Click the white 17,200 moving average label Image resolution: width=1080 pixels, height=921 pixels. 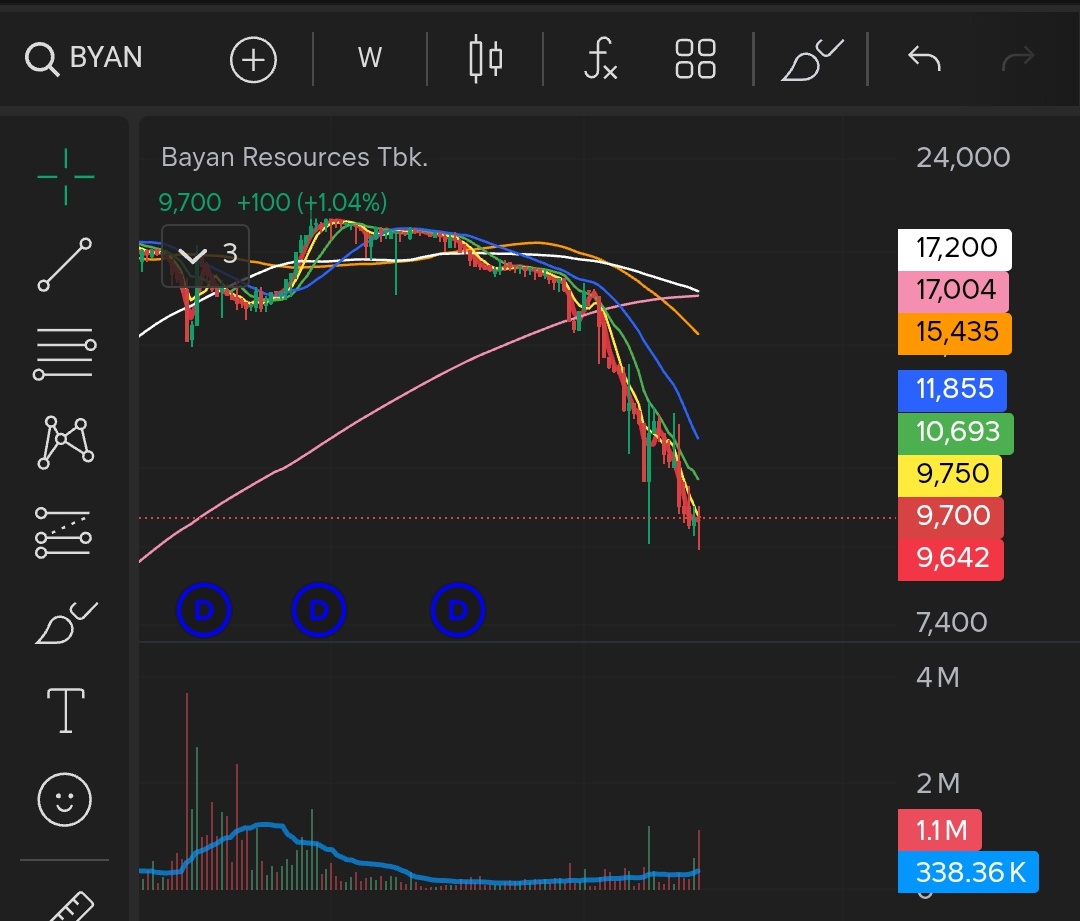955,249
